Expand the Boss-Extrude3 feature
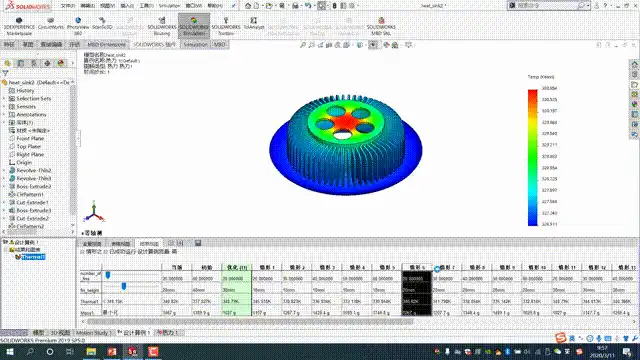Viewport: 640px width, 360px height. click(x=4, y=211)
